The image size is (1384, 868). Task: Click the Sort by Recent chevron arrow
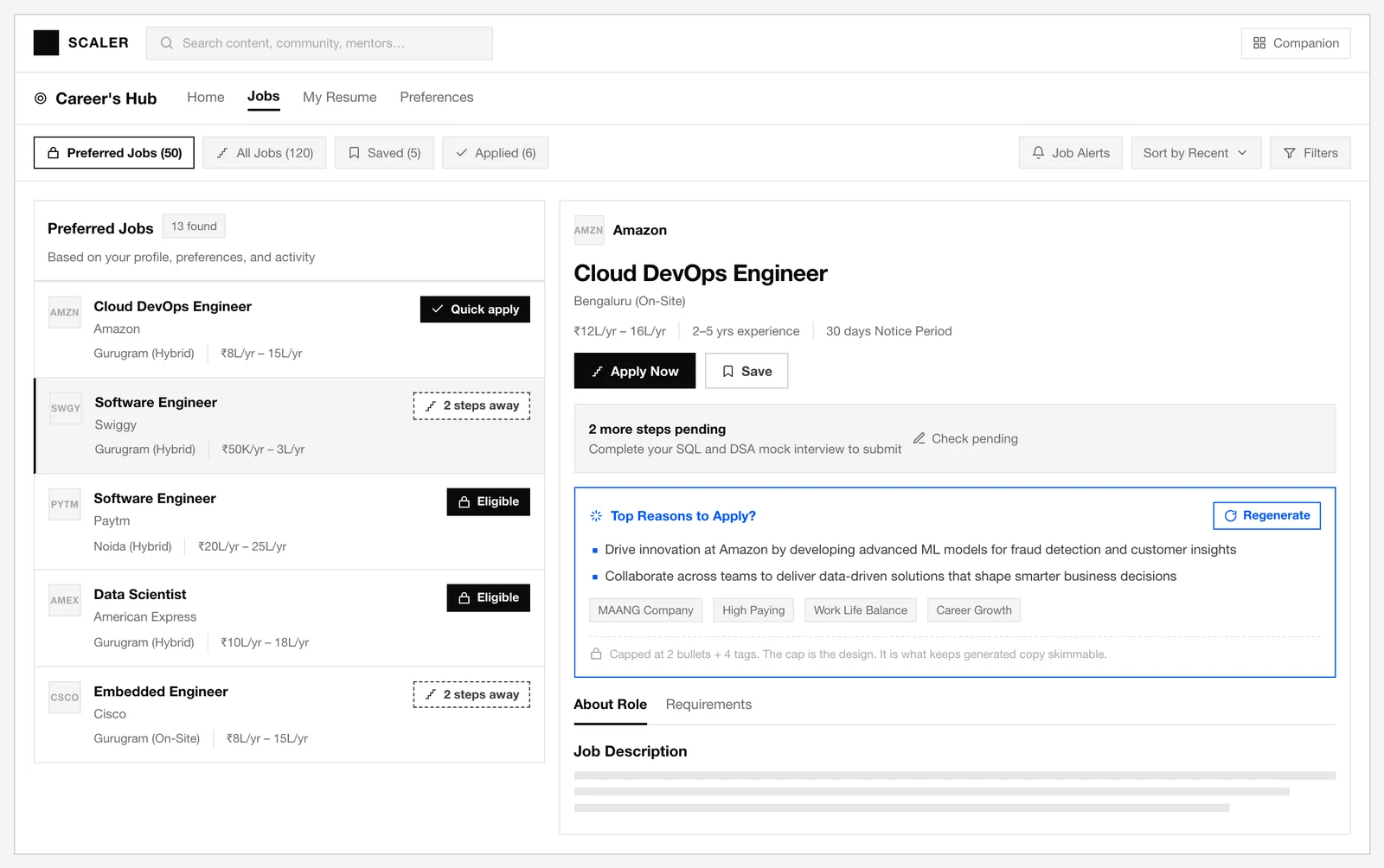click(x=1242, y=153)
